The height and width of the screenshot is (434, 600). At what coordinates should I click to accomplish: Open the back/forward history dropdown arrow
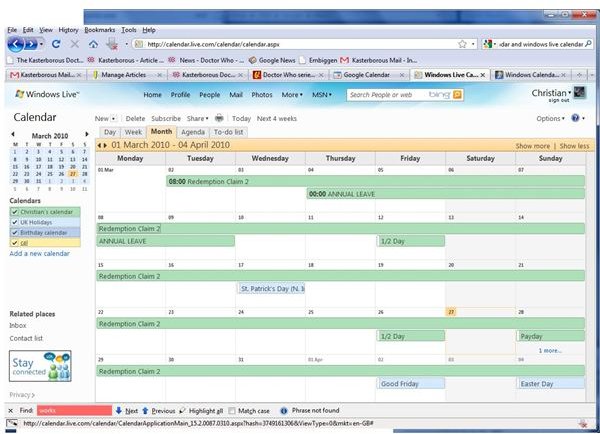41,44
